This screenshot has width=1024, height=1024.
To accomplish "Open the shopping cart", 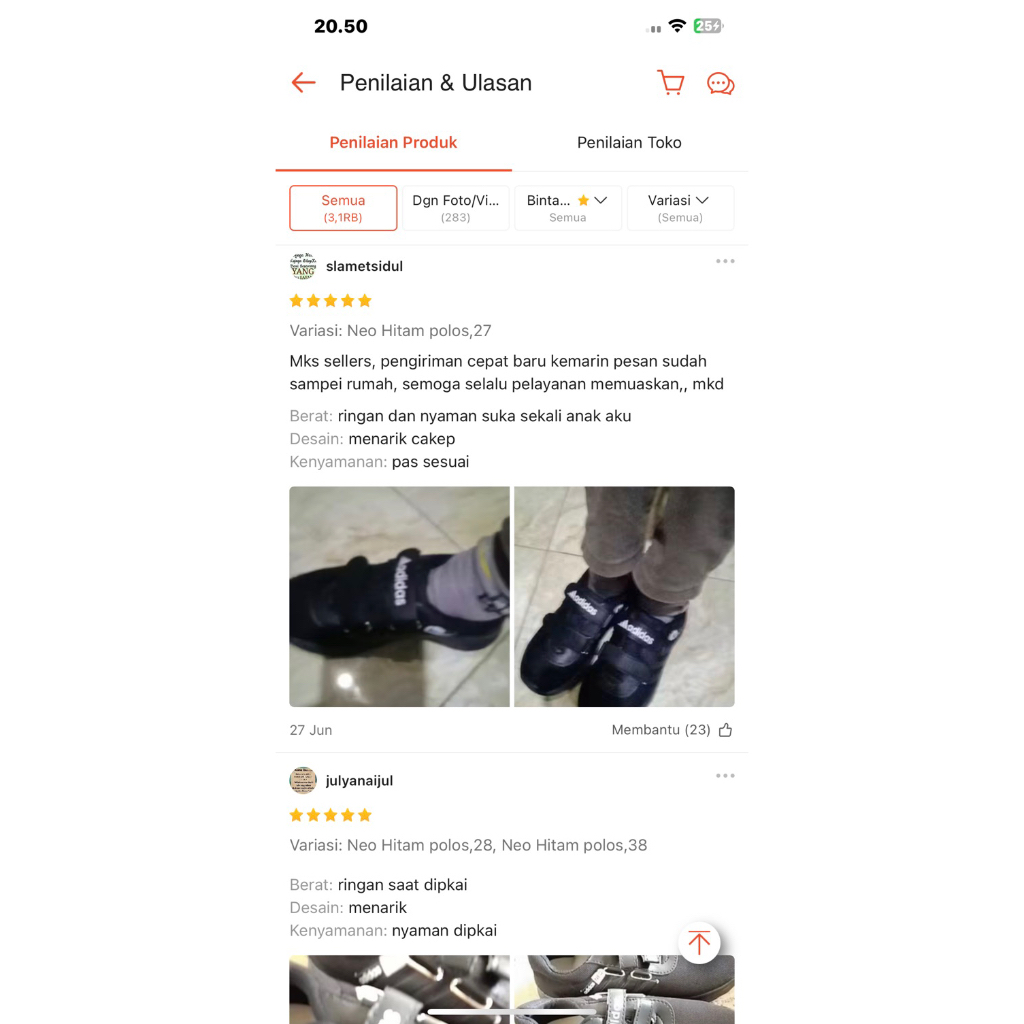I will (671, 83).
